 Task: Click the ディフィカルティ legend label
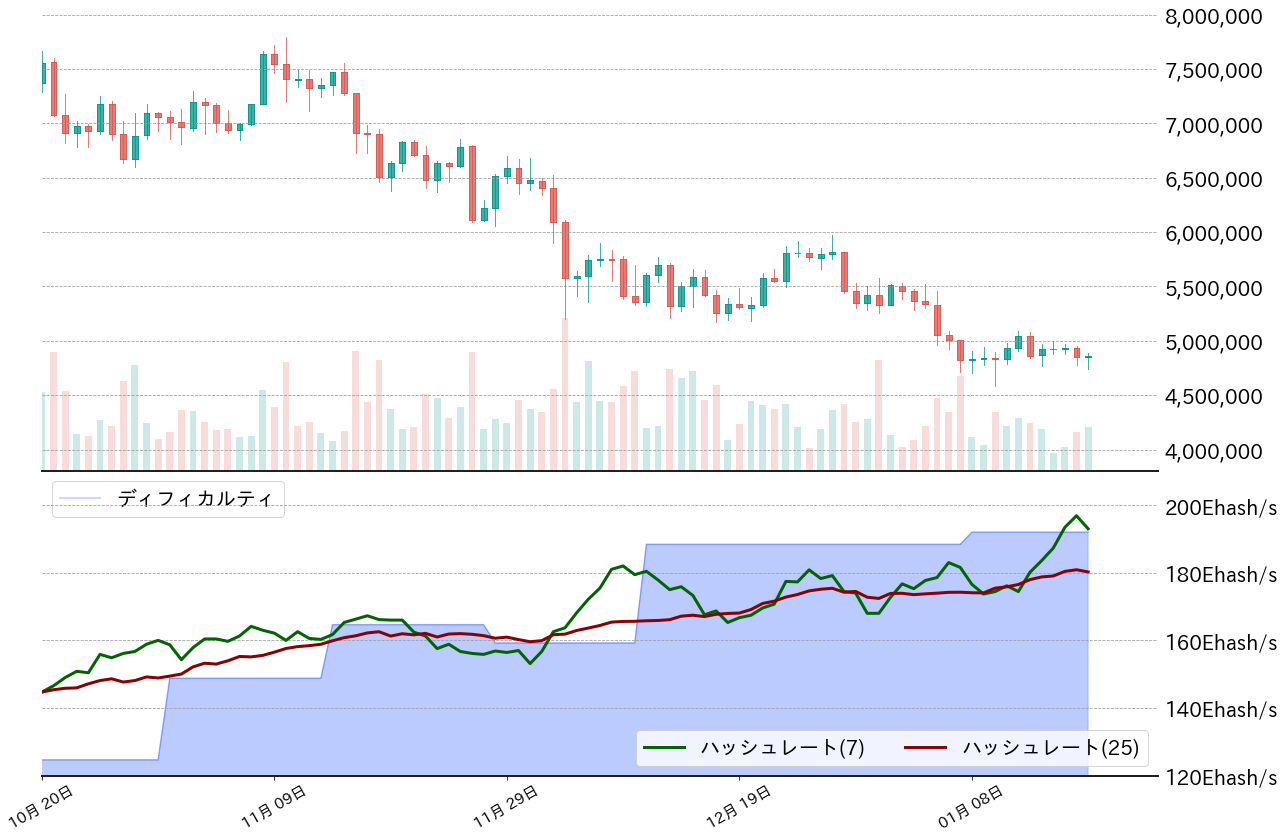pyautogui.click(x=195, y=498)
